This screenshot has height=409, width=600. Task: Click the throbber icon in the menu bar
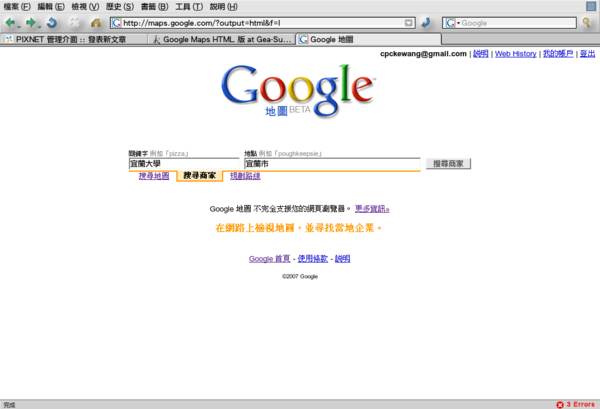coord(591,7)
